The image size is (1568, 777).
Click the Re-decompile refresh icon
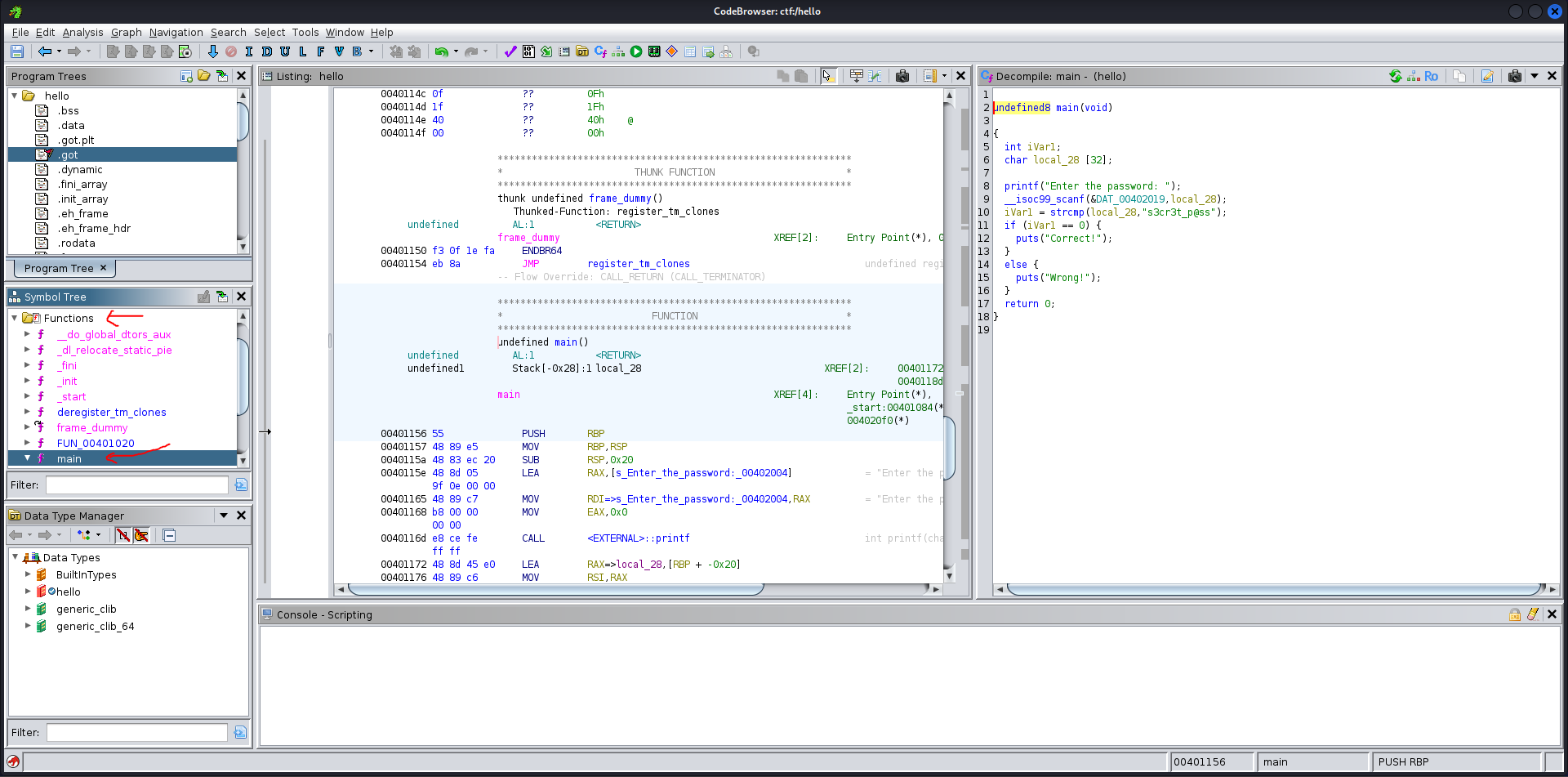click(1396, 76)
